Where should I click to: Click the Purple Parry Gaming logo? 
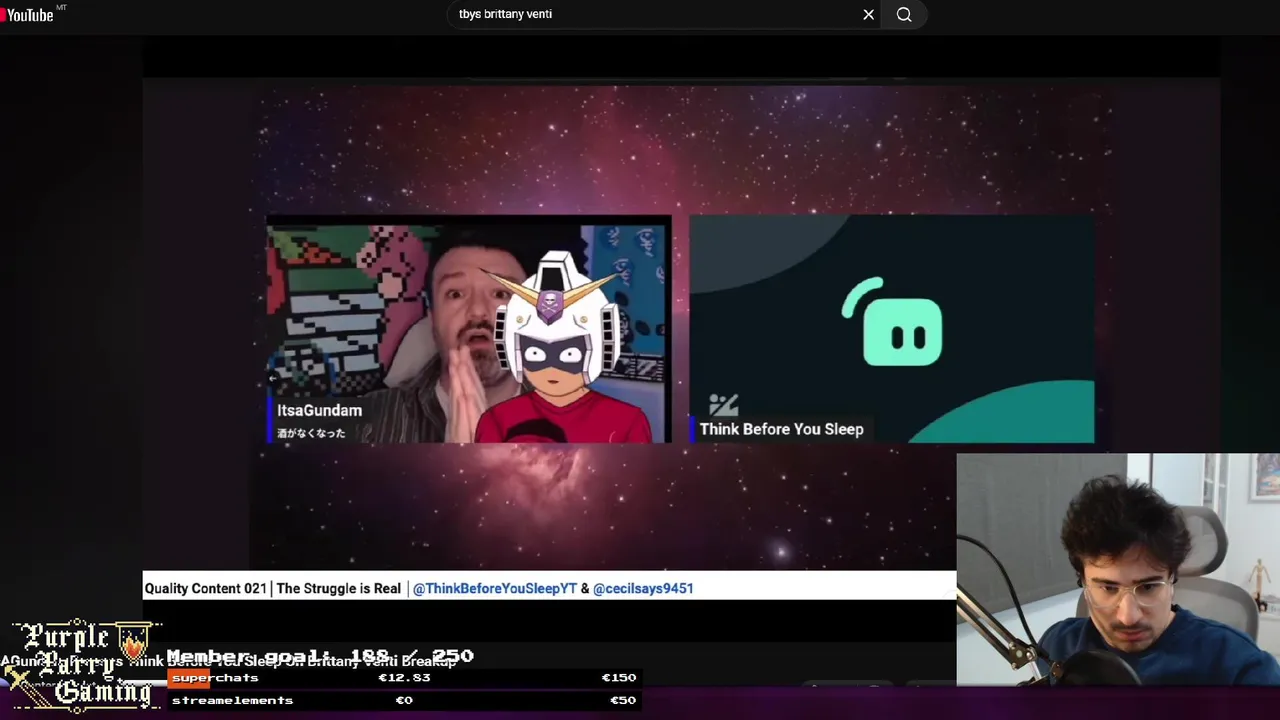pyautogui.click(x=82, y=665)
